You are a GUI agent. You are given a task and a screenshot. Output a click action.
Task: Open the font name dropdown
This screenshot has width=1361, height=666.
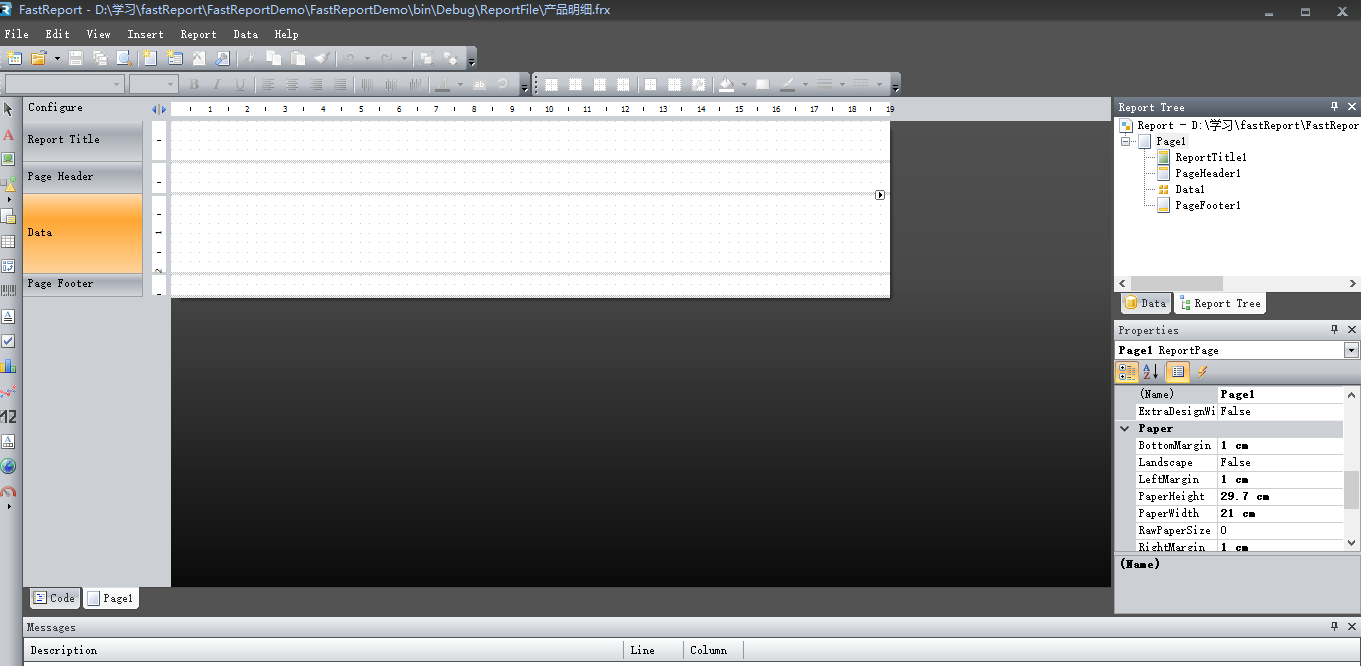click(x=118, y=85)
